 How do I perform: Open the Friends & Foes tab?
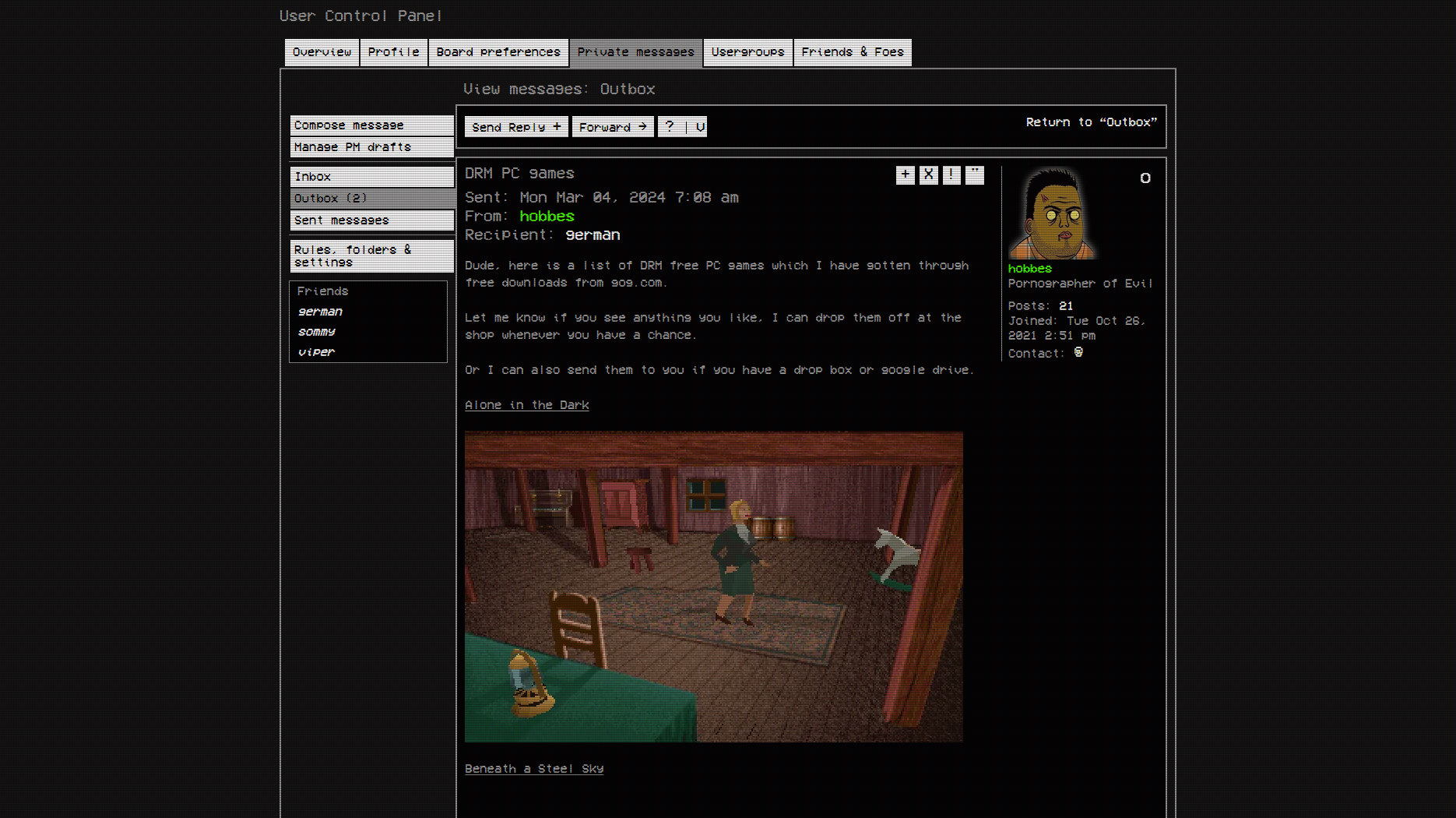pyautogui.click(x=853, y=52)
